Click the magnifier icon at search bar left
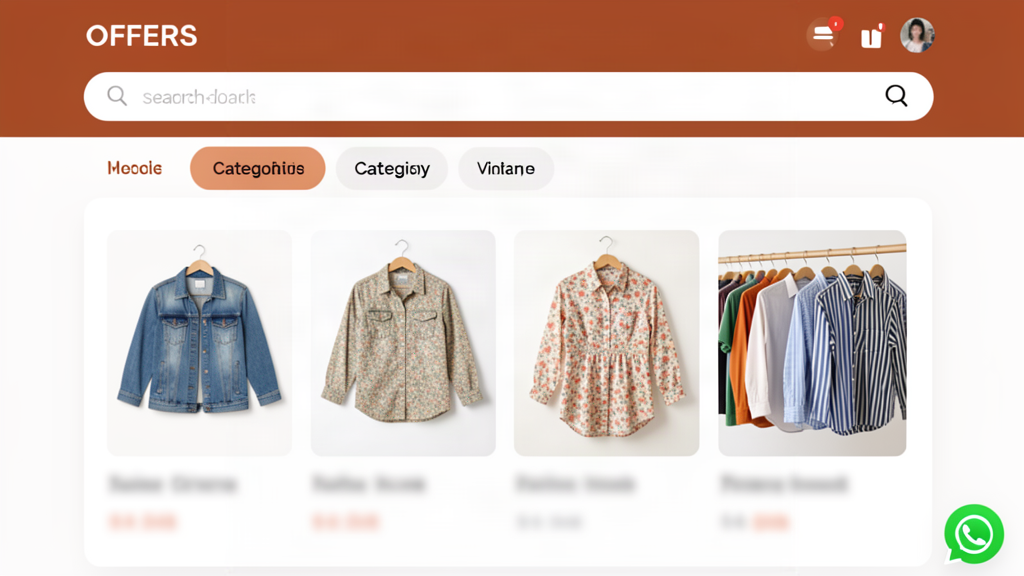This screenshot has height=576, width=1024. pyautogui.click(x=117, y=96)
